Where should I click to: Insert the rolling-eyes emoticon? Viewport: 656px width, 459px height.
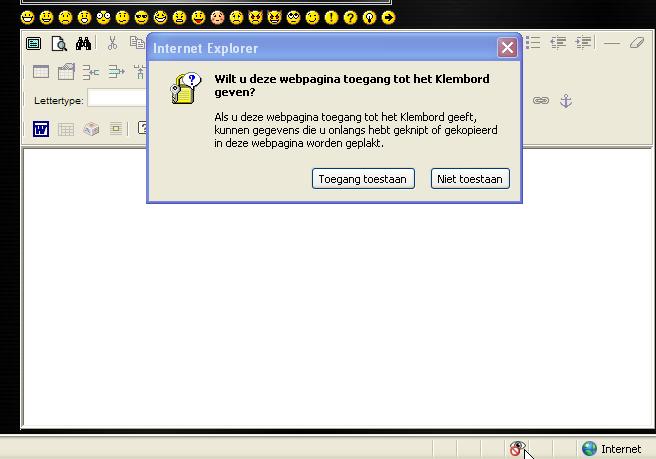[293, 18]
